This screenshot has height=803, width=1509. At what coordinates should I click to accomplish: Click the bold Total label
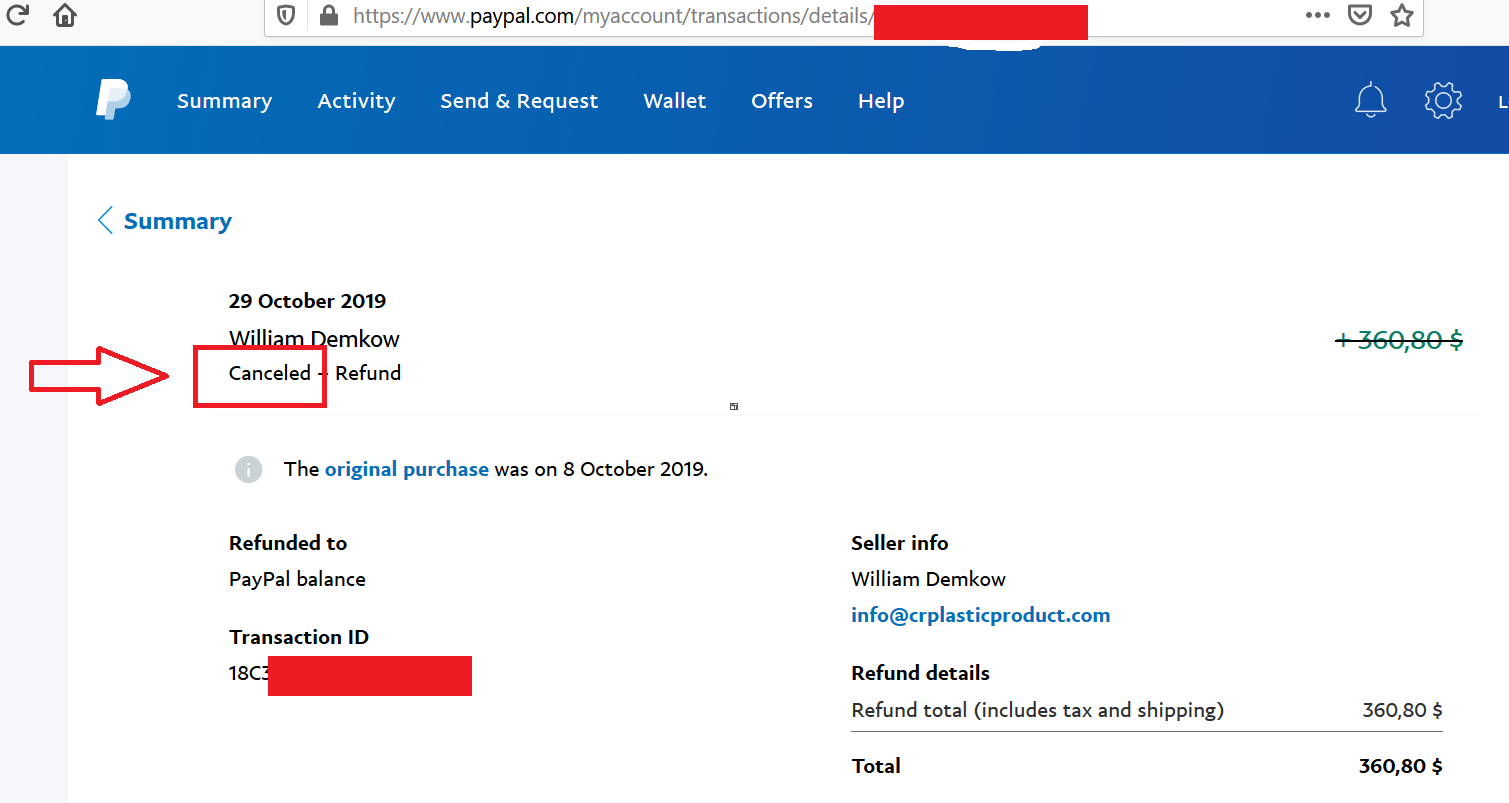(x=876, y=766)
